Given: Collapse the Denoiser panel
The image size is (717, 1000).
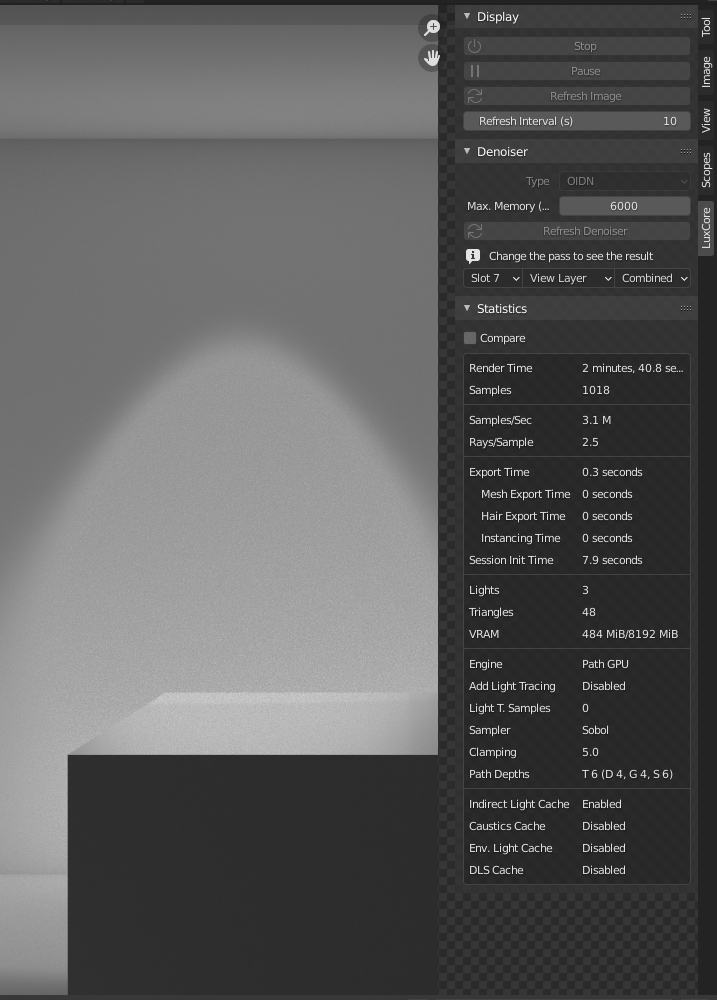Looking at the screenshot, I should [x=467, y=152].
